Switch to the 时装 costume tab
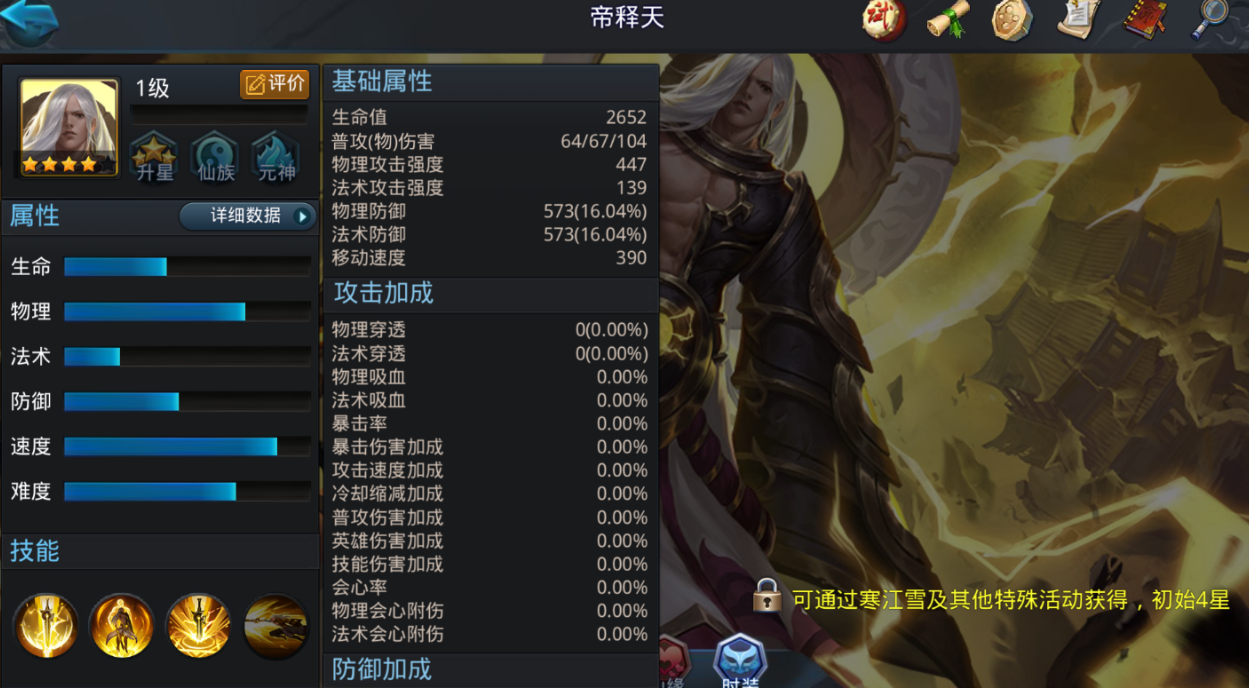Image resolution: width=1249 pixels, height=688 pixels. (739, 661)
